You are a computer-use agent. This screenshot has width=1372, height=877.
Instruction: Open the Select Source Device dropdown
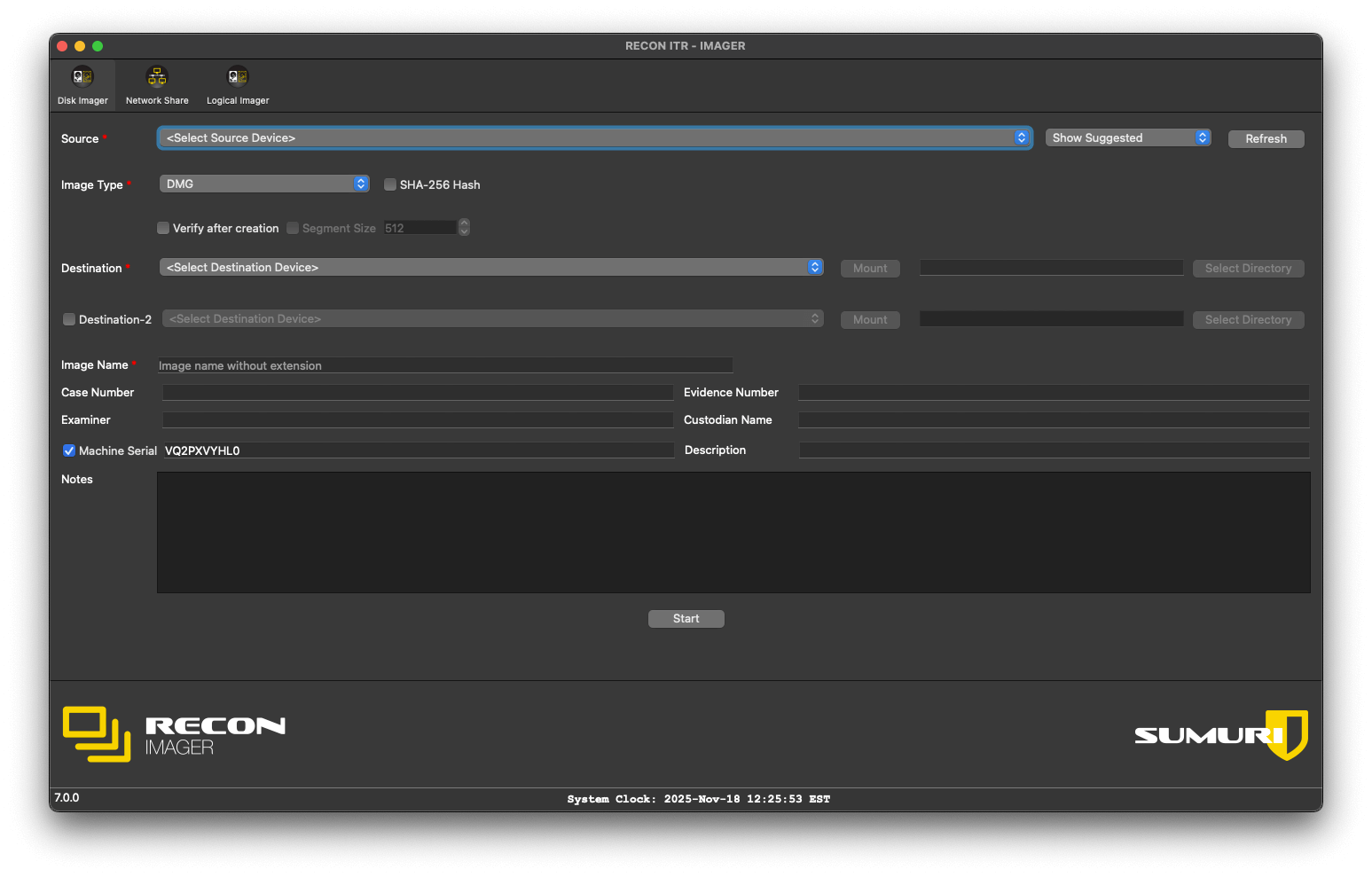tap(594, 138)
